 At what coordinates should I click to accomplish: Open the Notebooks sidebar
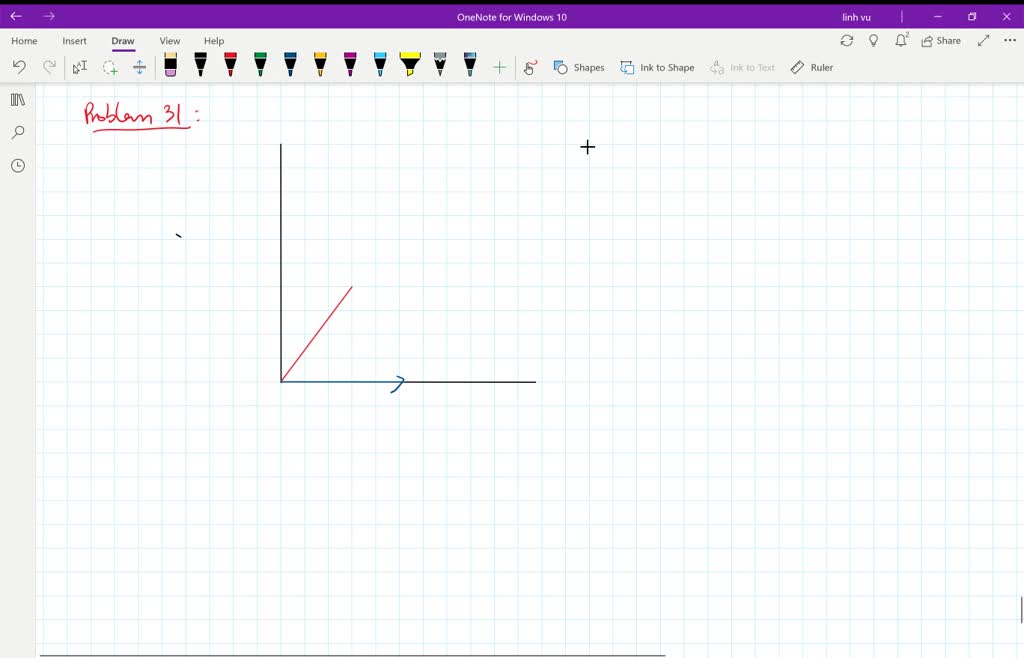[17, 99]
